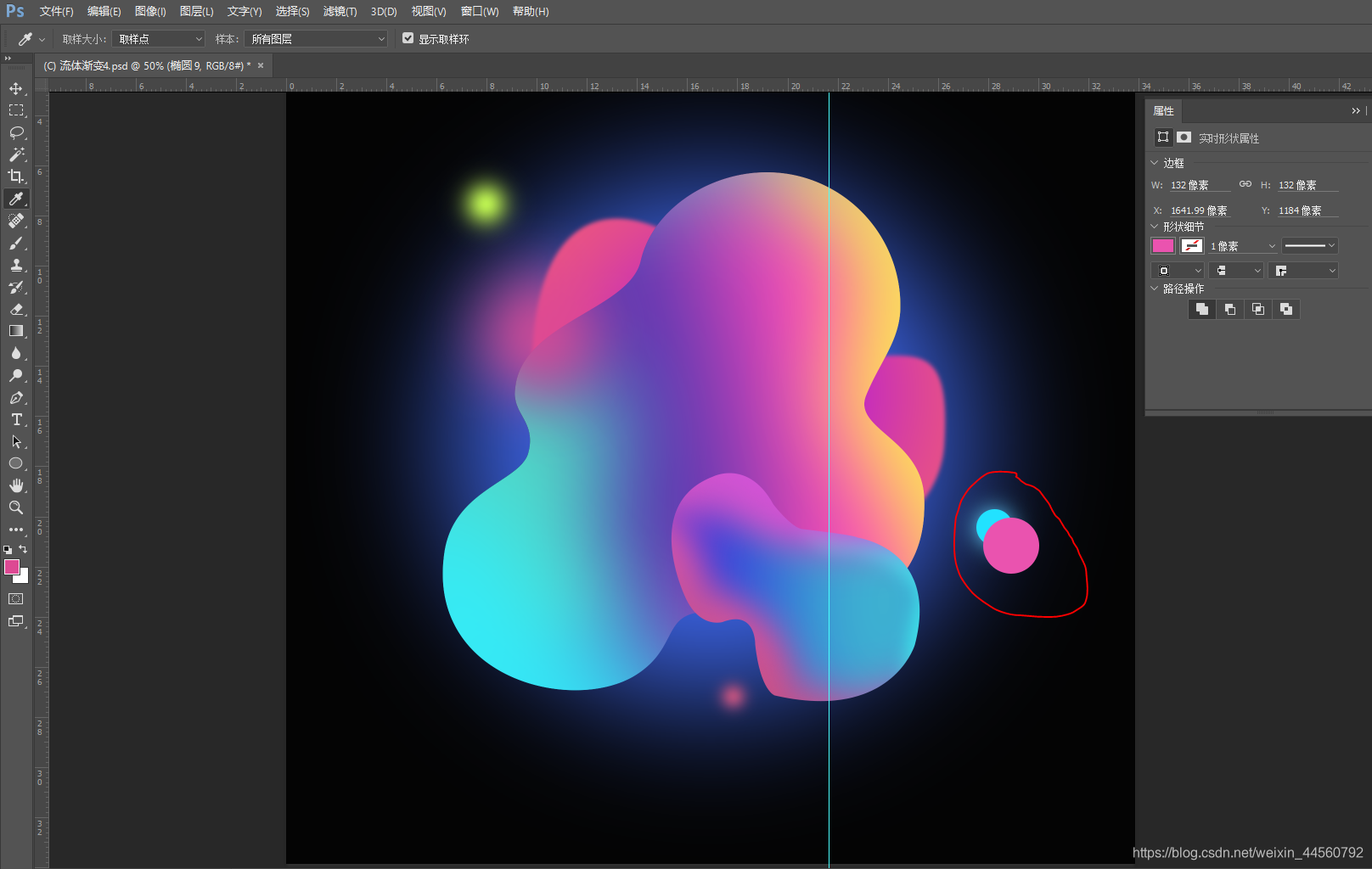Select the Magic Wand tool
This screenshot has height=869, width=1372.
tap(16, 154)
